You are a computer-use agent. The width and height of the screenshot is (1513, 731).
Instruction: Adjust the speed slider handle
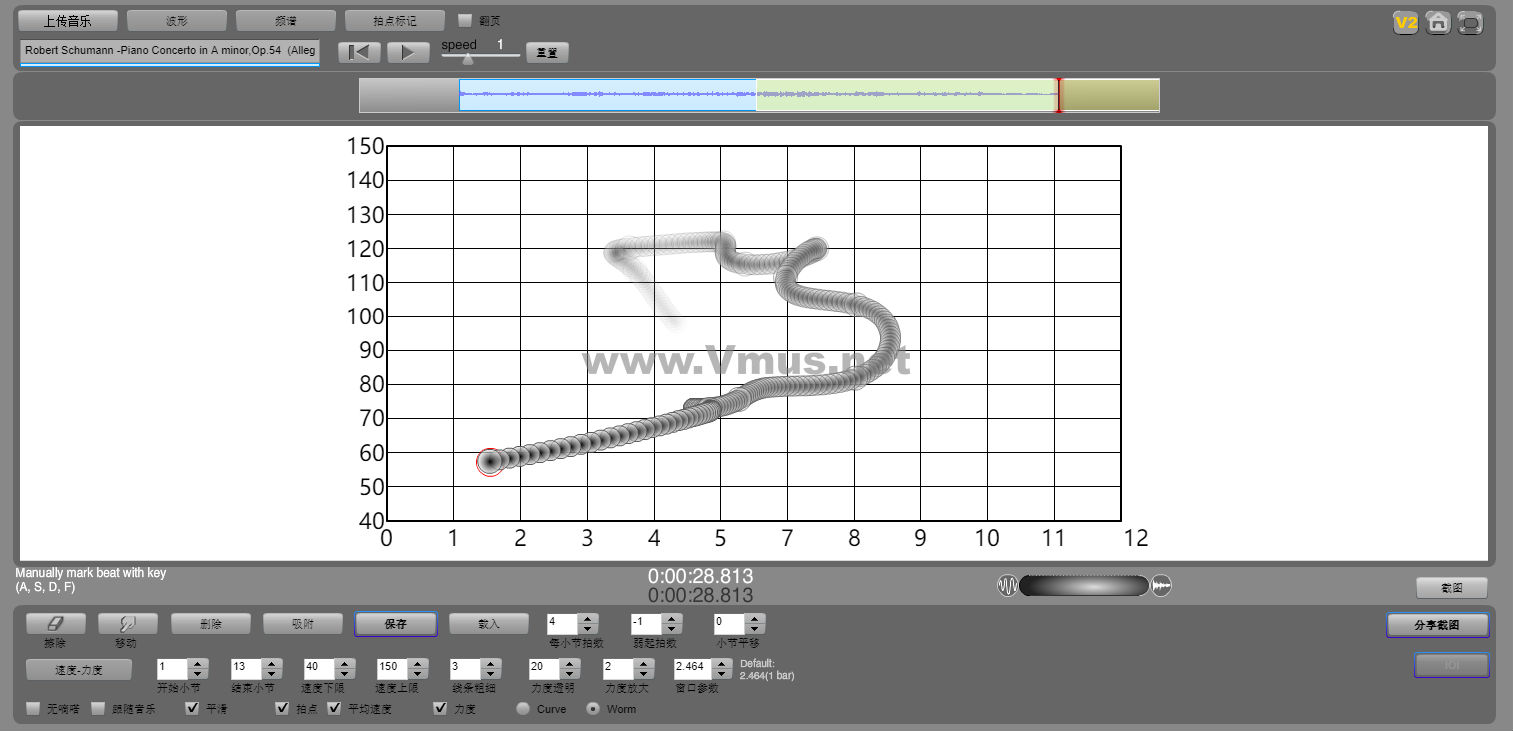pyautogui.click(x=467, y=58)
